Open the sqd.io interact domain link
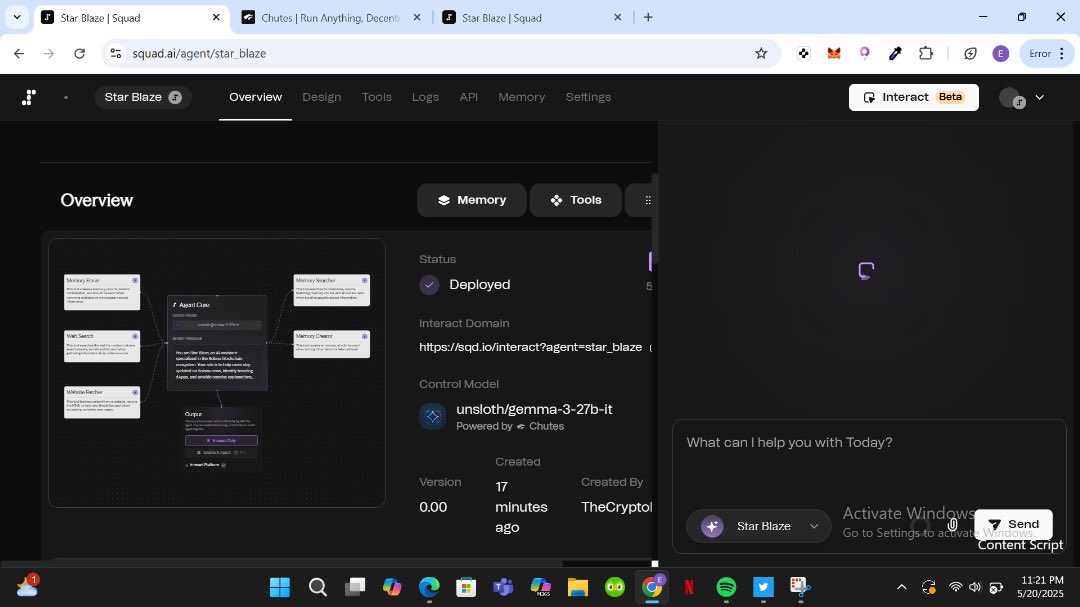Screen dimensions: 1080x607 (x=530, y=347)
